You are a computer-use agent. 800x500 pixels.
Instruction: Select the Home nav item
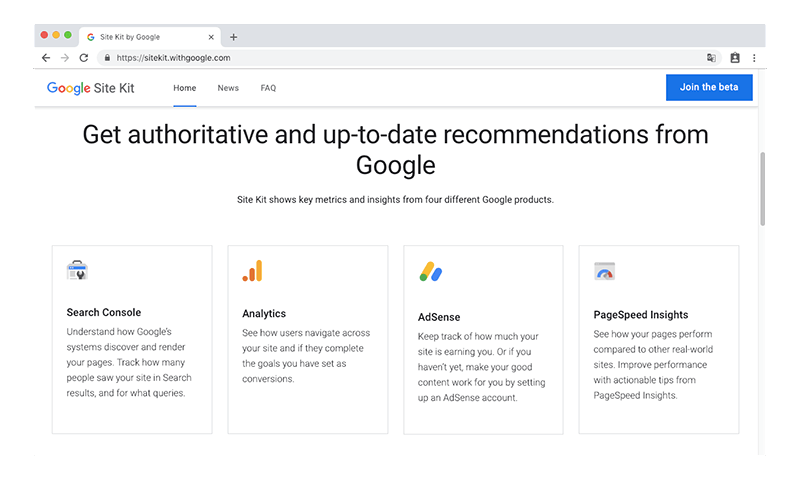click(185, 88)
